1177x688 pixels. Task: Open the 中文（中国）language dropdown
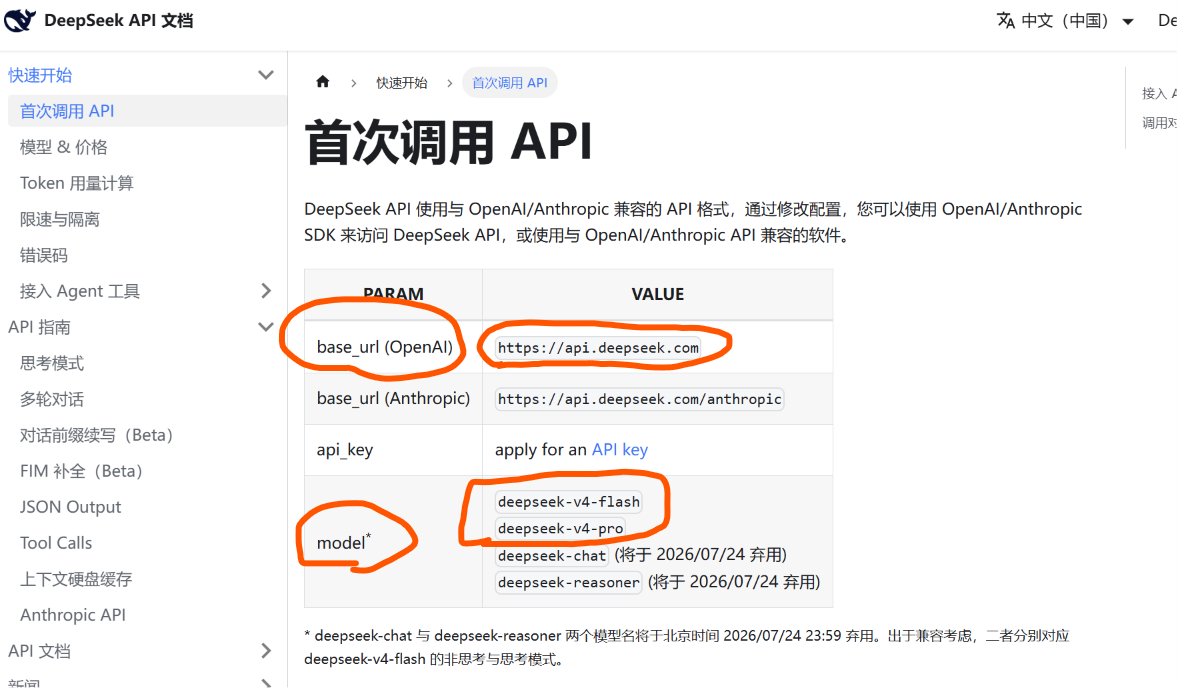click(x=1065, y=20)
